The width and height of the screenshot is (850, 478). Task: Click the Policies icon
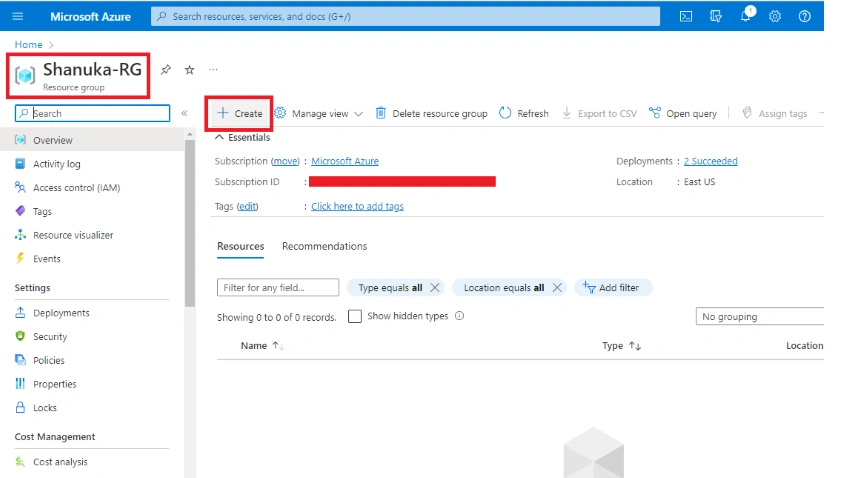click(20, 360)
